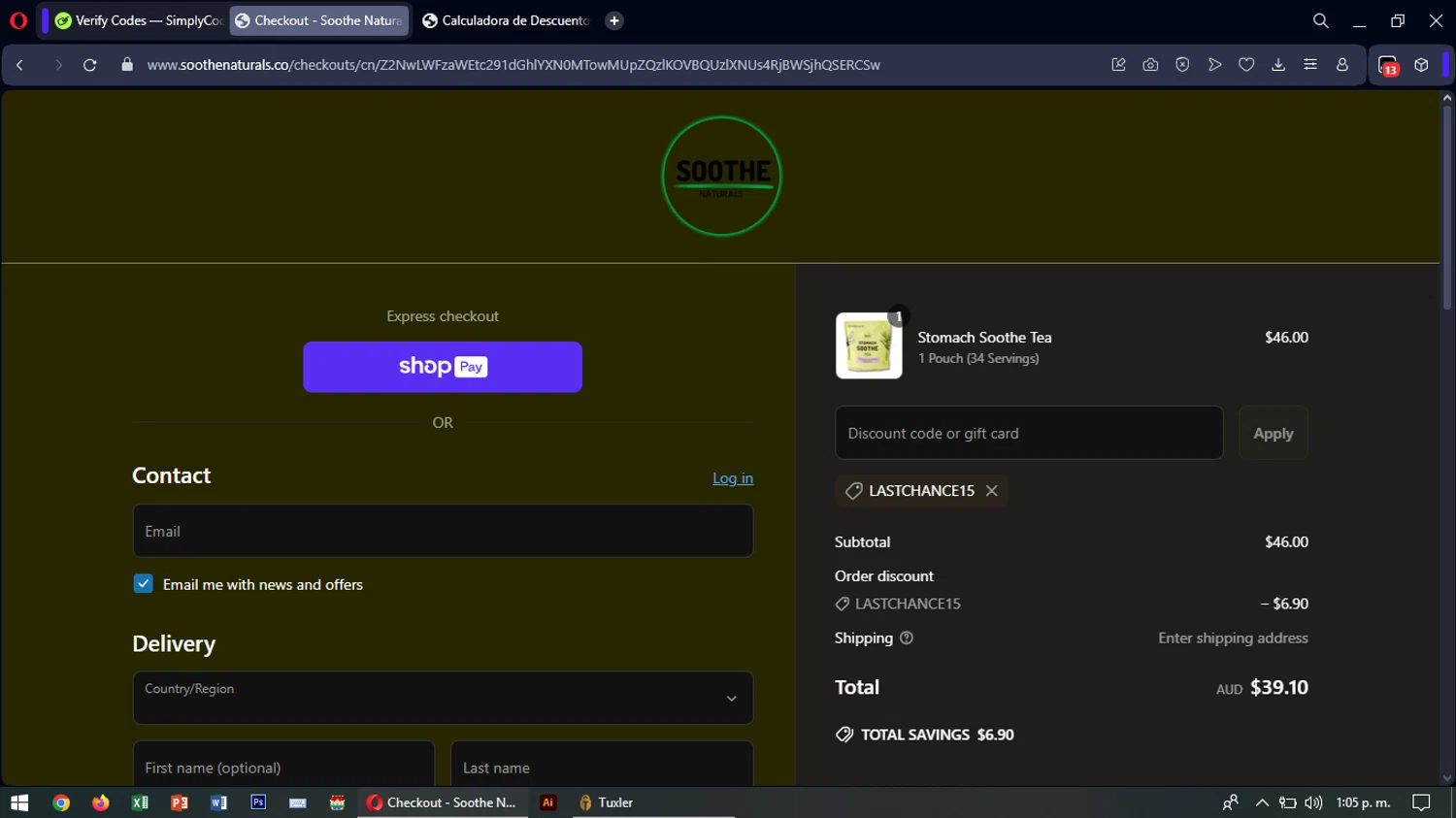Image resolution: width=1456 pixels, height=818 pixels.
Task: Click the Stomach Soothe Tea product thumbnail
Action: [869, 345]
